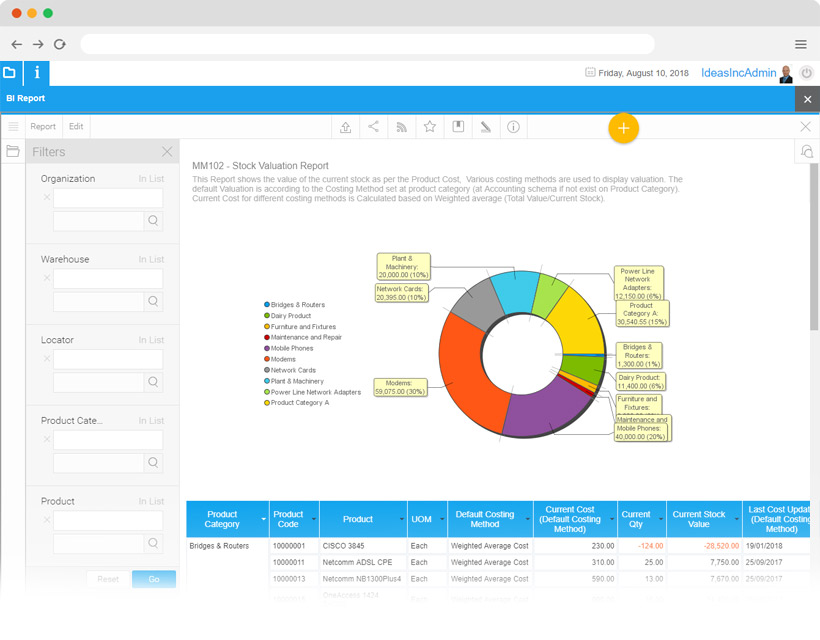This screenshot has height=640, width=820.
Task: Open the Report menu
Action: point(43,127)
